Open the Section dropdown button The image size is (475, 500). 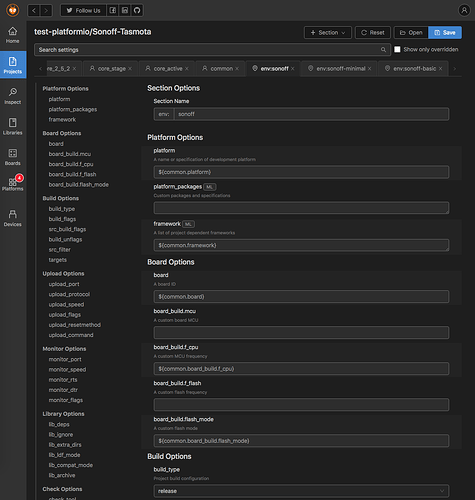point(328,32)
